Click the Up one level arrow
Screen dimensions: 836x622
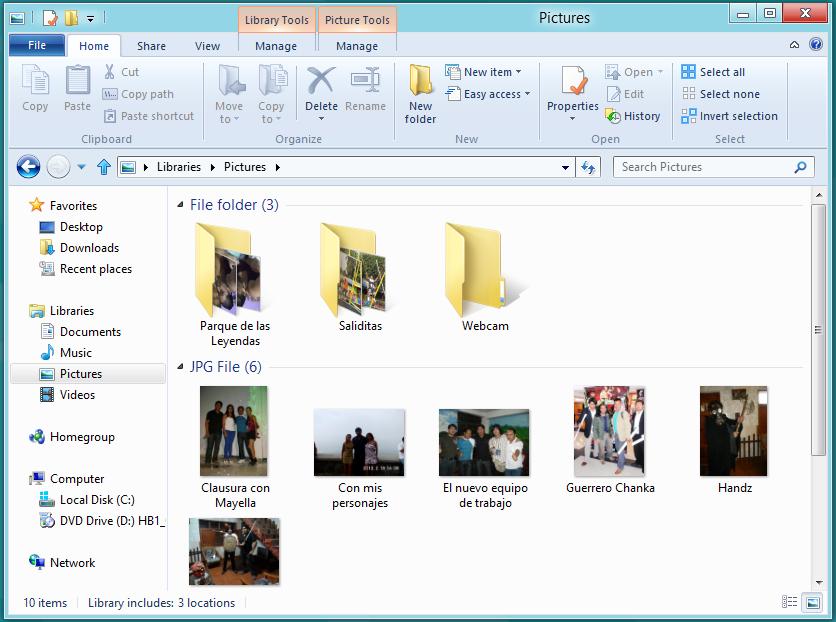pos(103,167)
